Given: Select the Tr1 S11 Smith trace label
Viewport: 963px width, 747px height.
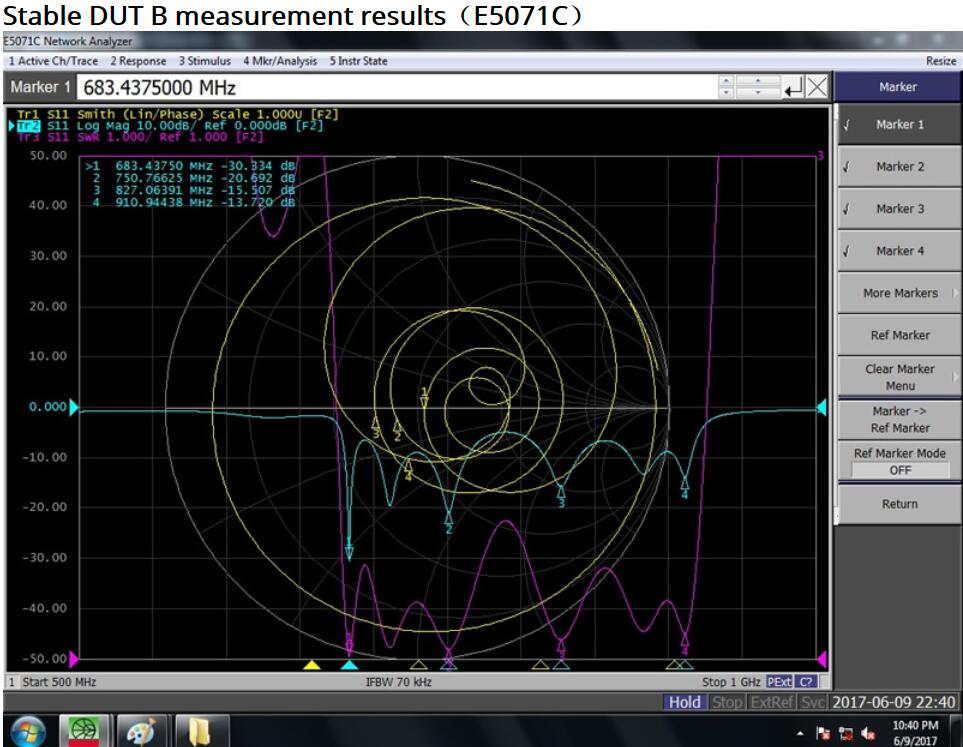Looking at the screenshot, I should [x=177, y=114].
